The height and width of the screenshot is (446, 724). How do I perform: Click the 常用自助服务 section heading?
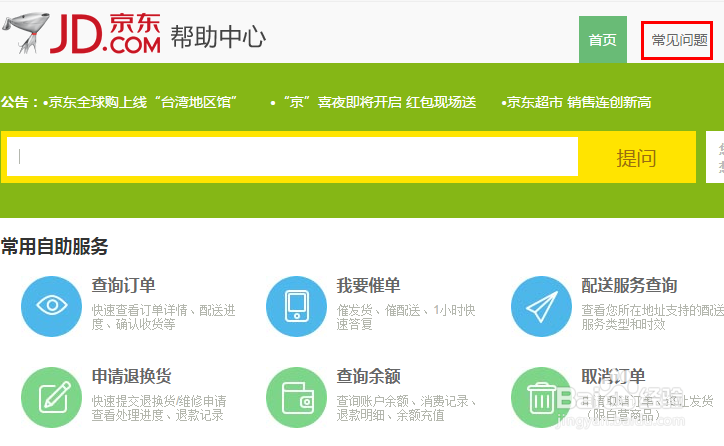[x=54, y=246]
